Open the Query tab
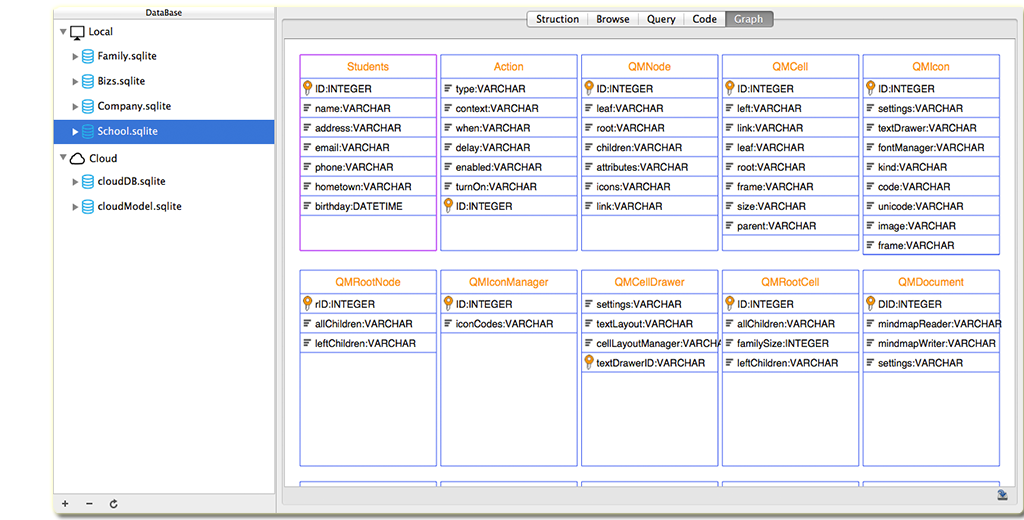The image size is (1024, 520). click(661, 19)
